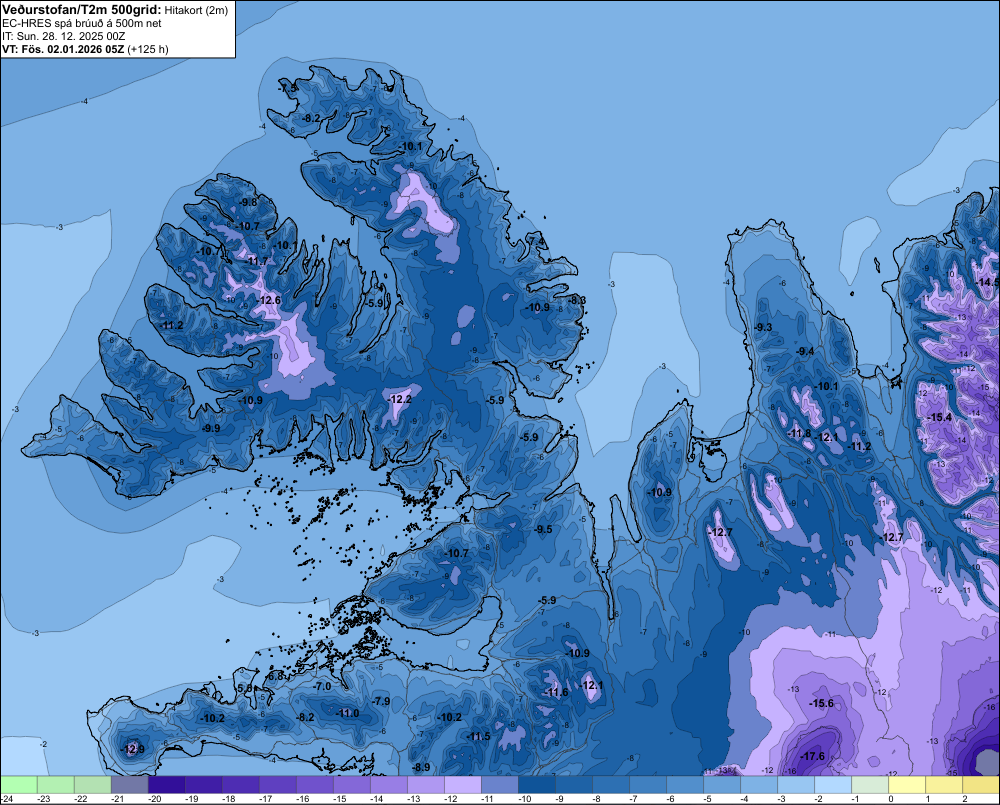Click the '-15' label in the legend

coord(339,799)
